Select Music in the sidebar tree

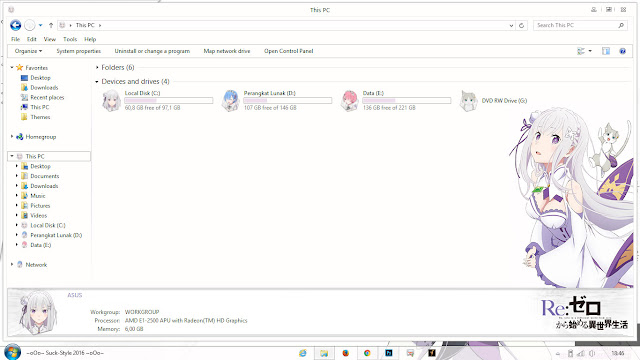38,196
